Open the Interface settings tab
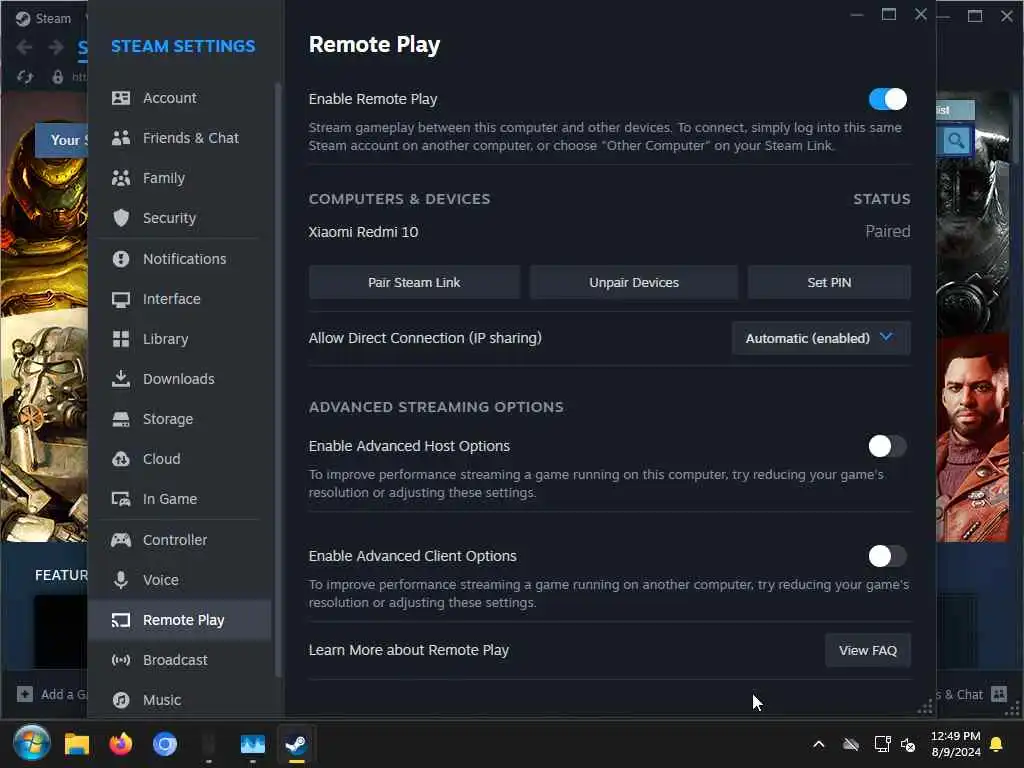 [180, 299]
